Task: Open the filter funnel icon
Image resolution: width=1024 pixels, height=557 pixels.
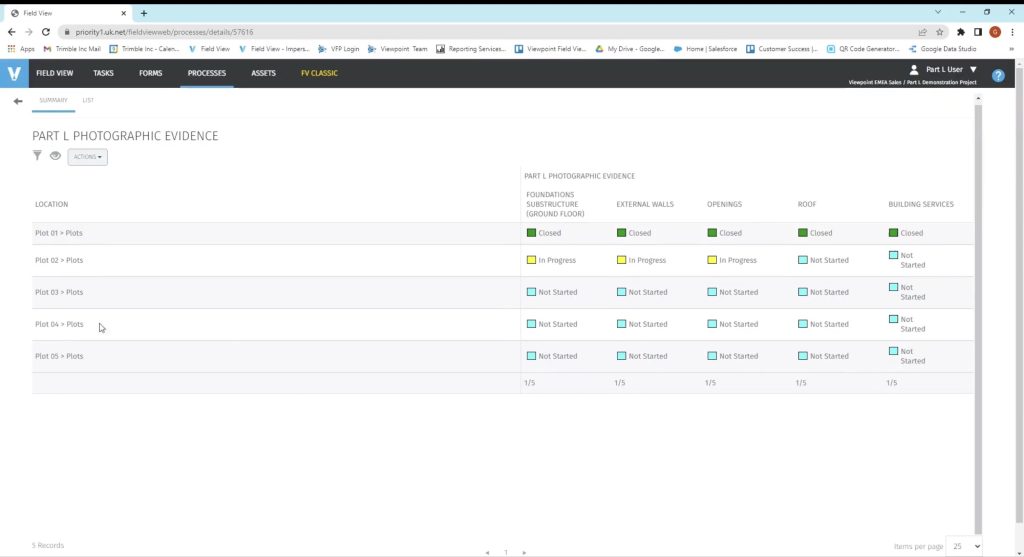Action: [38, 156]
